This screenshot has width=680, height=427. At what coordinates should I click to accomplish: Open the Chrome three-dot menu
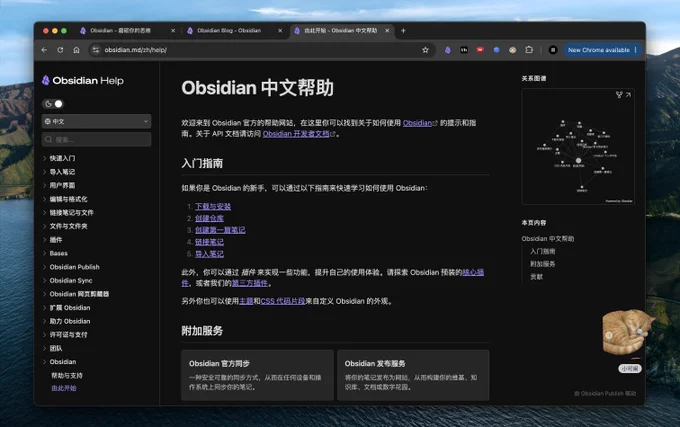click(635, 50)
